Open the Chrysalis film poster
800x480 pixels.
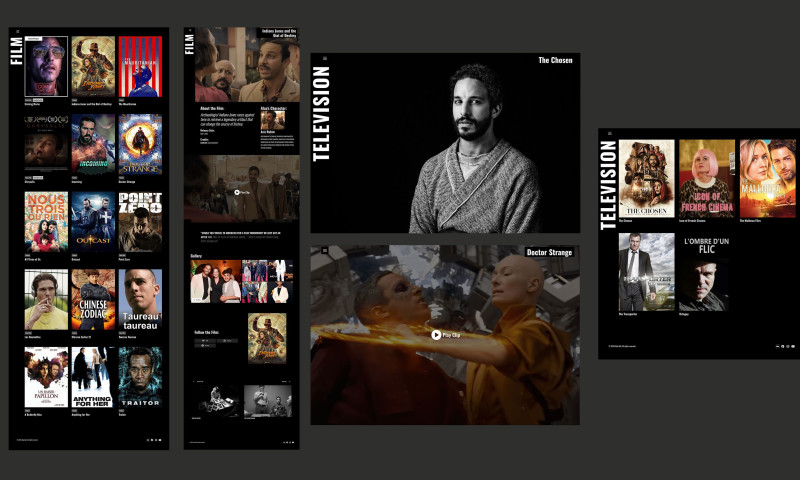[46, 144]
